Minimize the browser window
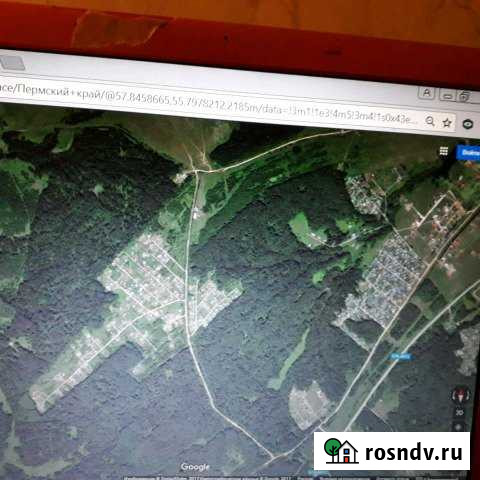480x480 pixels. (447, 96)
